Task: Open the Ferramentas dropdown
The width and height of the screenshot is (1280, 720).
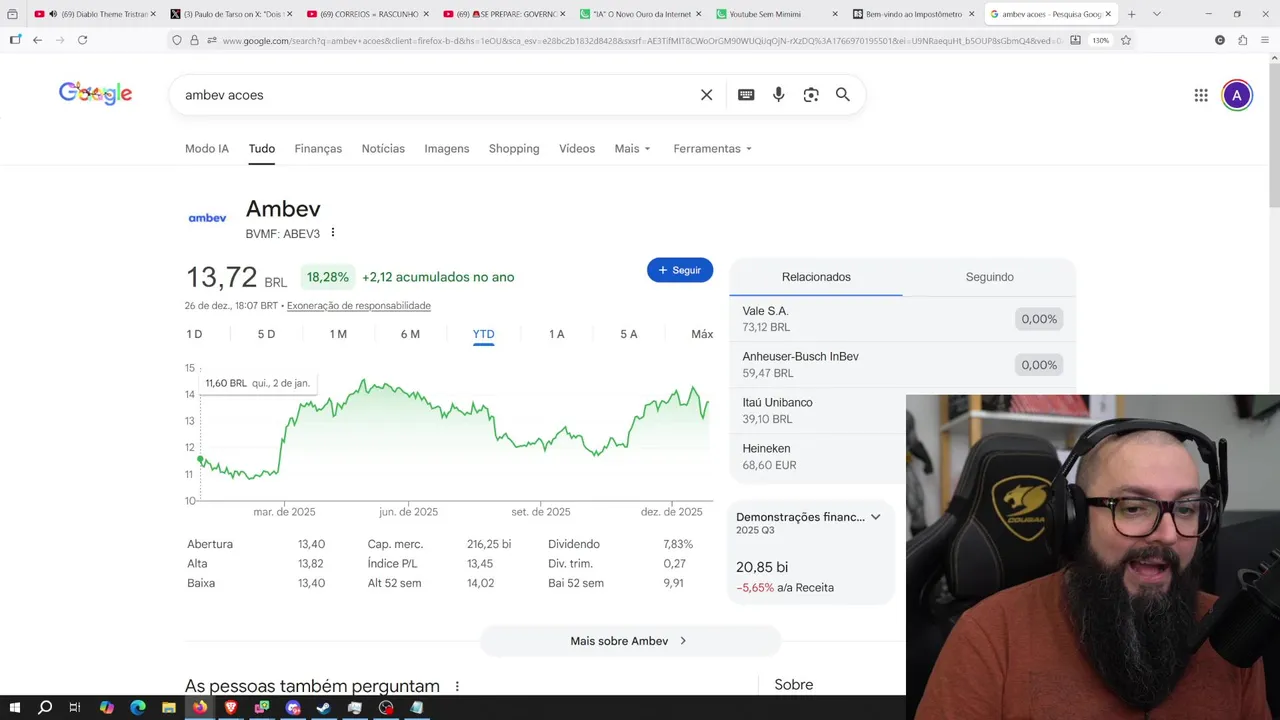Action: pyautogui.click(x=713, y=148)
